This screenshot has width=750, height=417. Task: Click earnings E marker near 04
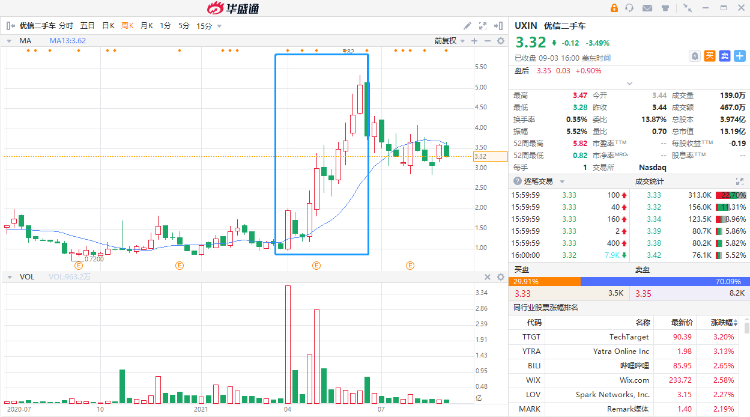tap(316, 265)
